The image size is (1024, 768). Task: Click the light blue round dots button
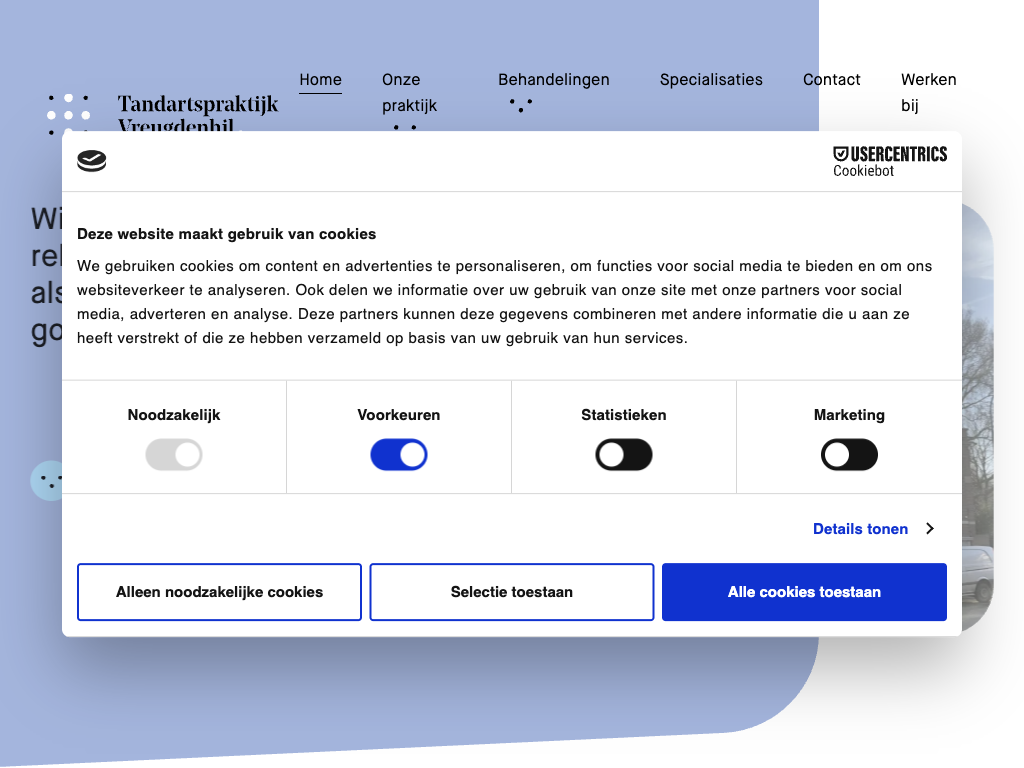tap(47, 481)
